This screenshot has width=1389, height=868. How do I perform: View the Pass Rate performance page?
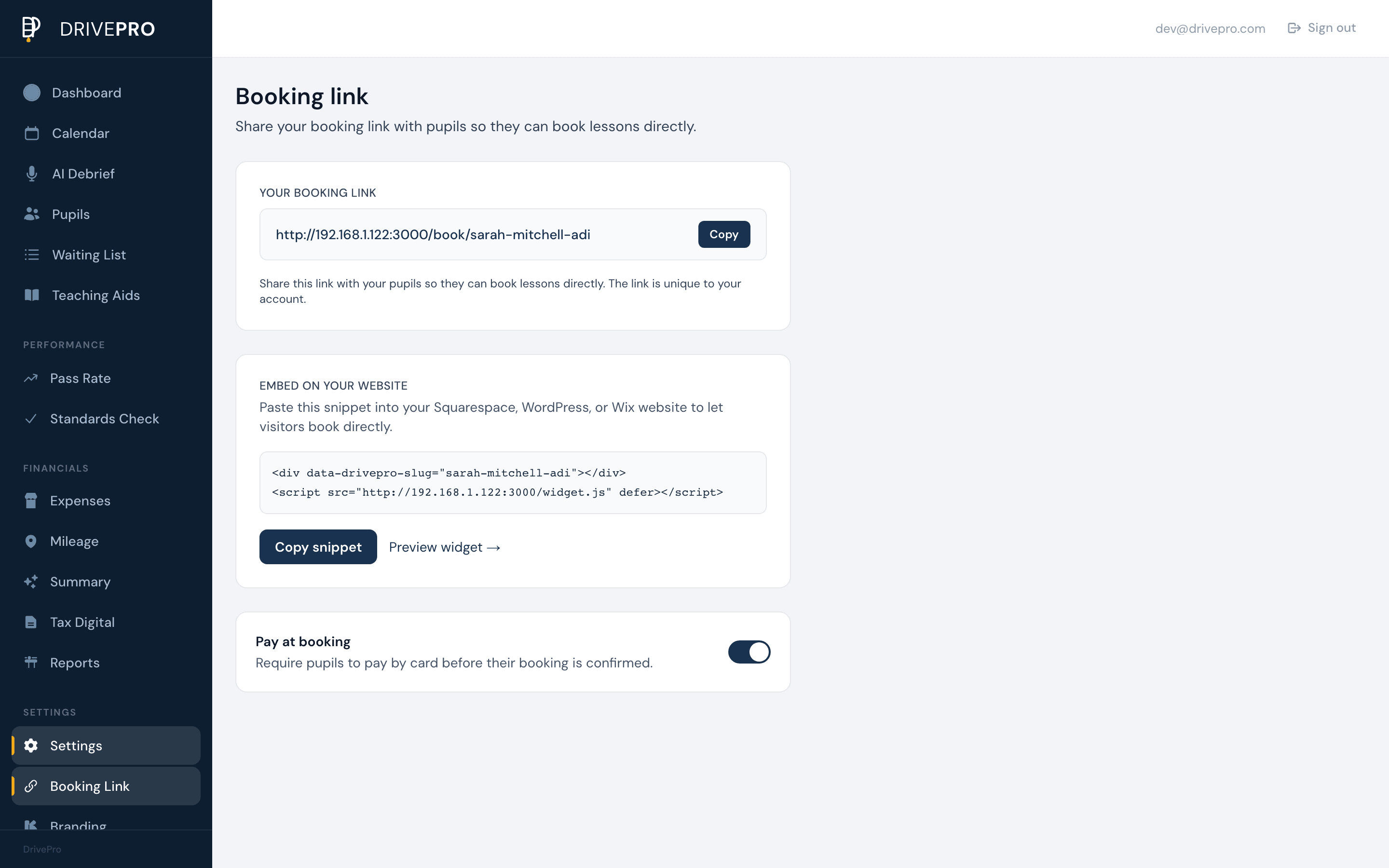tap(81, 379)
